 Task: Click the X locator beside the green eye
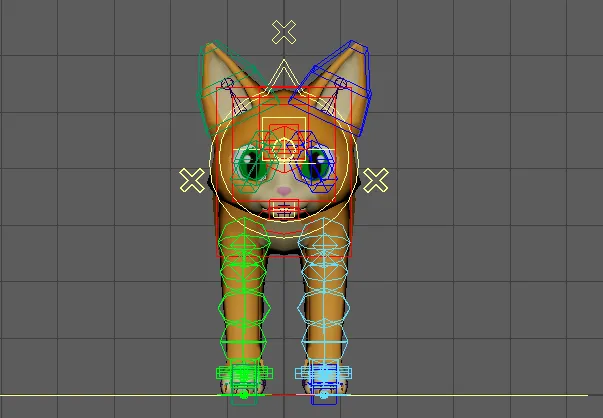point(191,181)
